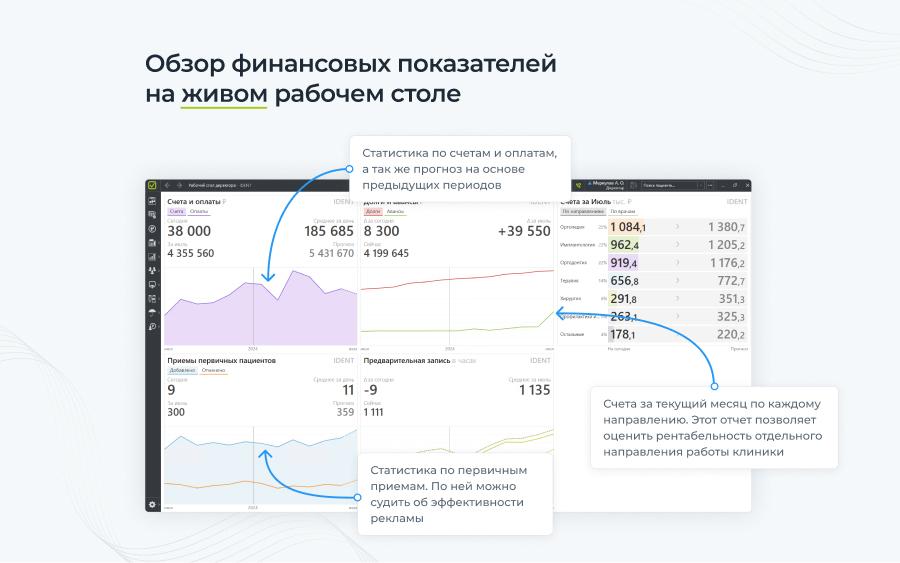The width and height of the screenshot is (900, 563).
Task: Open the documents list sidebar icon
Action: tap(152, 298)
